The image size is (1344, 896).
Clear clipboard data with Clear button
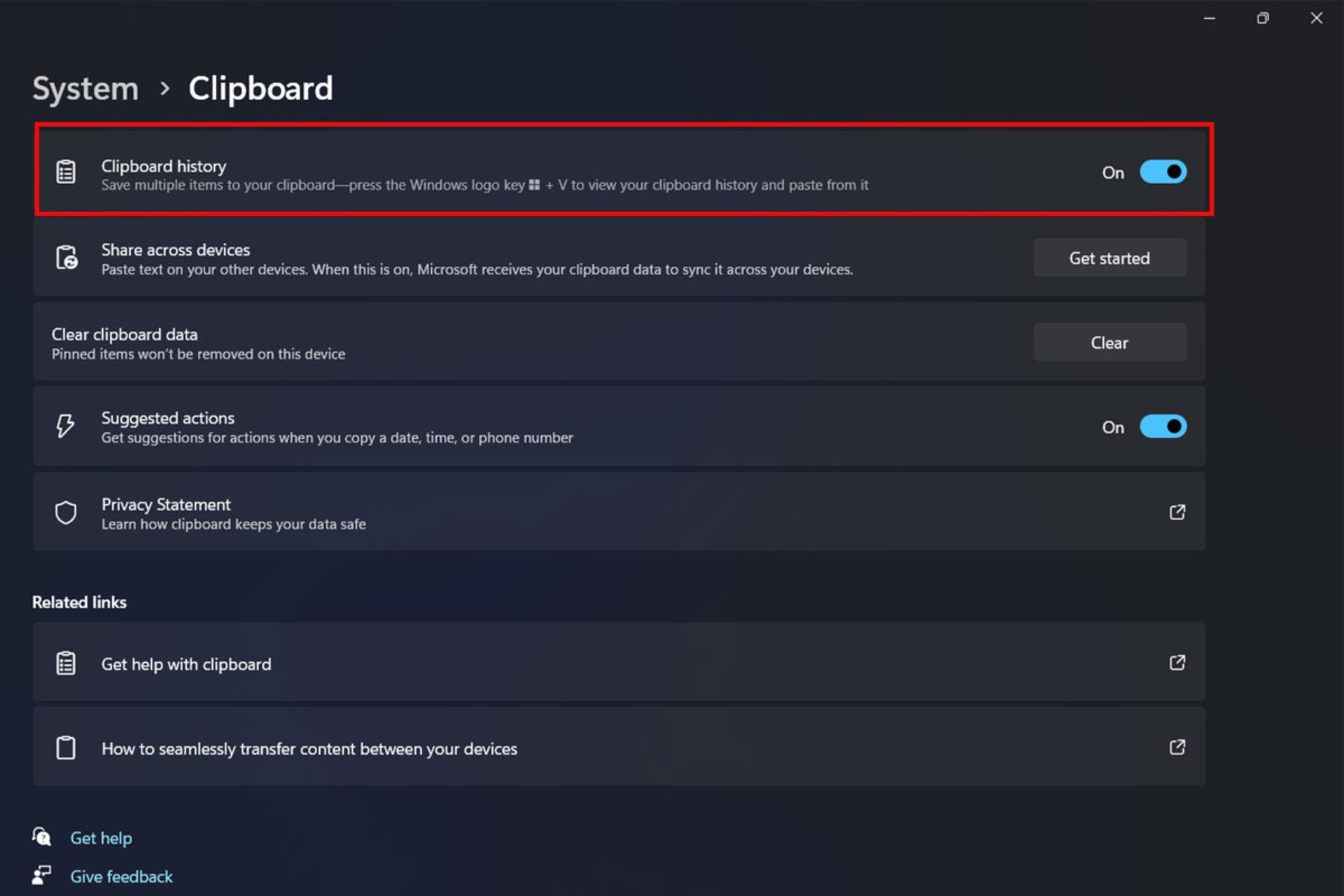click(1109, 342)
